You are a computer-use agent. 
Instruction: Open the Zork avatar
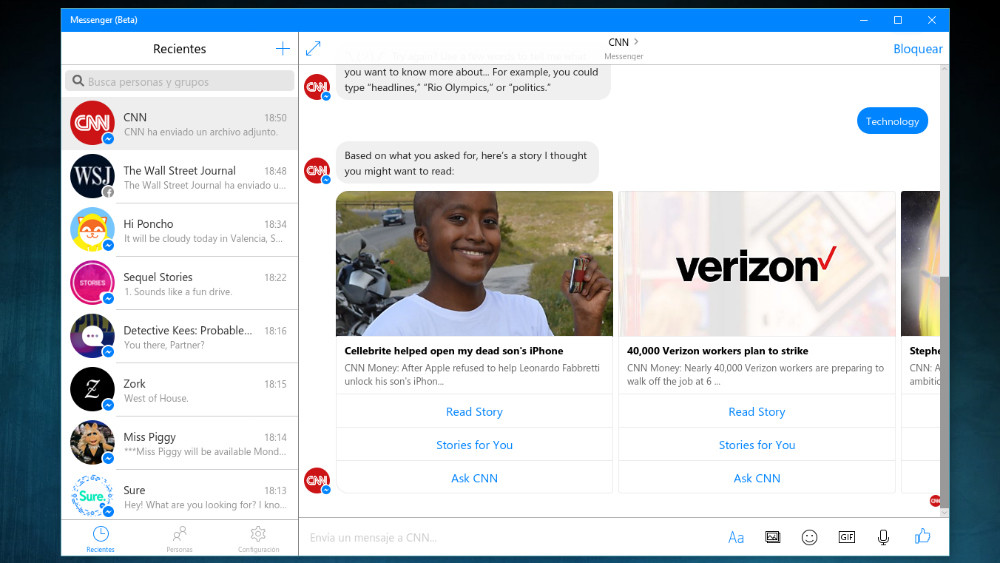tap(92, 389)
